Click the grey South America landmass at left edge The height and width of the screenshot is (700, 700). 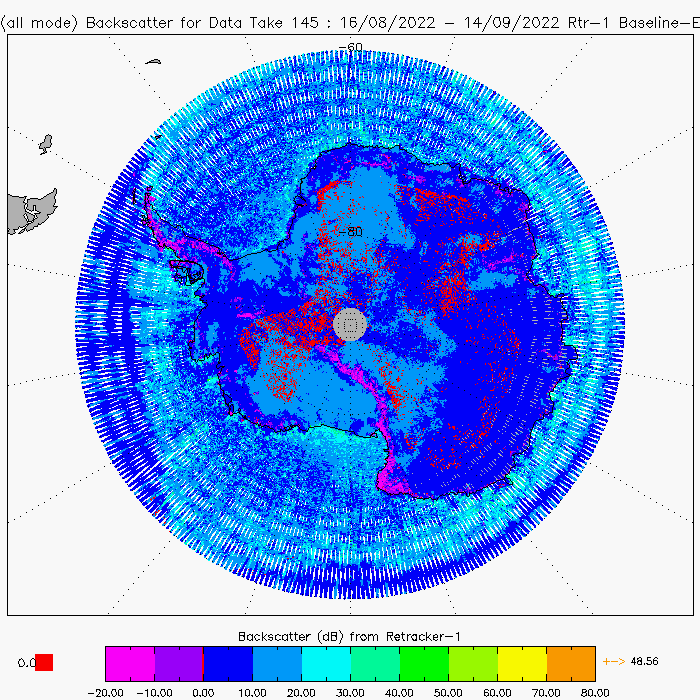point(33,211)
